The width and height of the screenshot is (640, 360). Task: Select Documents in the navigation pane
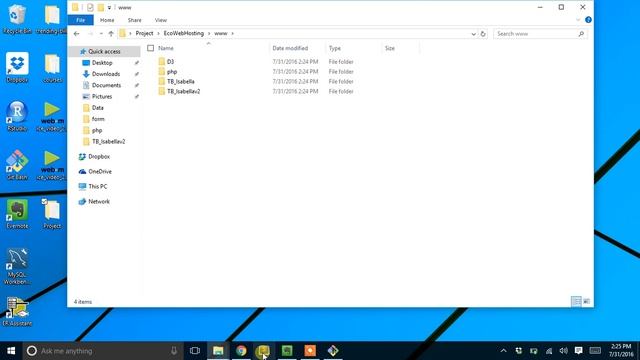pyautogui.click(x=107, y=85)
